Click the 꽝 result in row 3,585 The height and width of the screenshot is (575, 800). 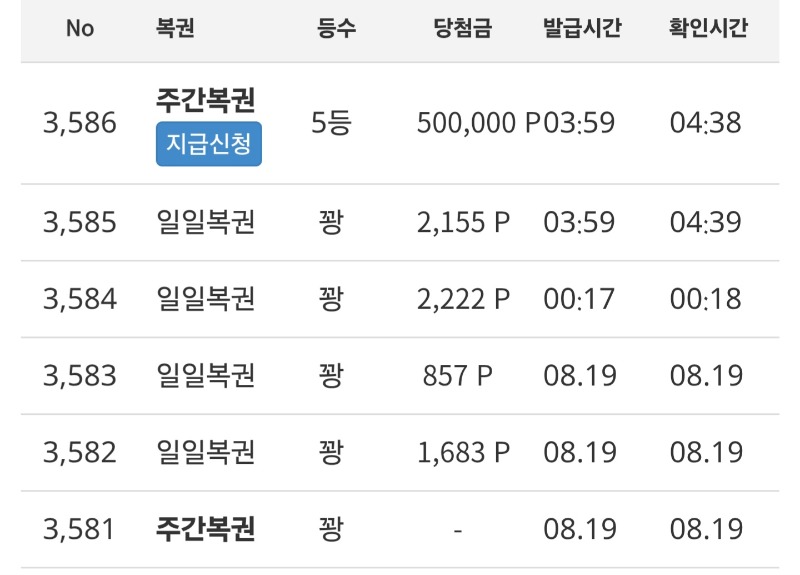coord(331,222)
